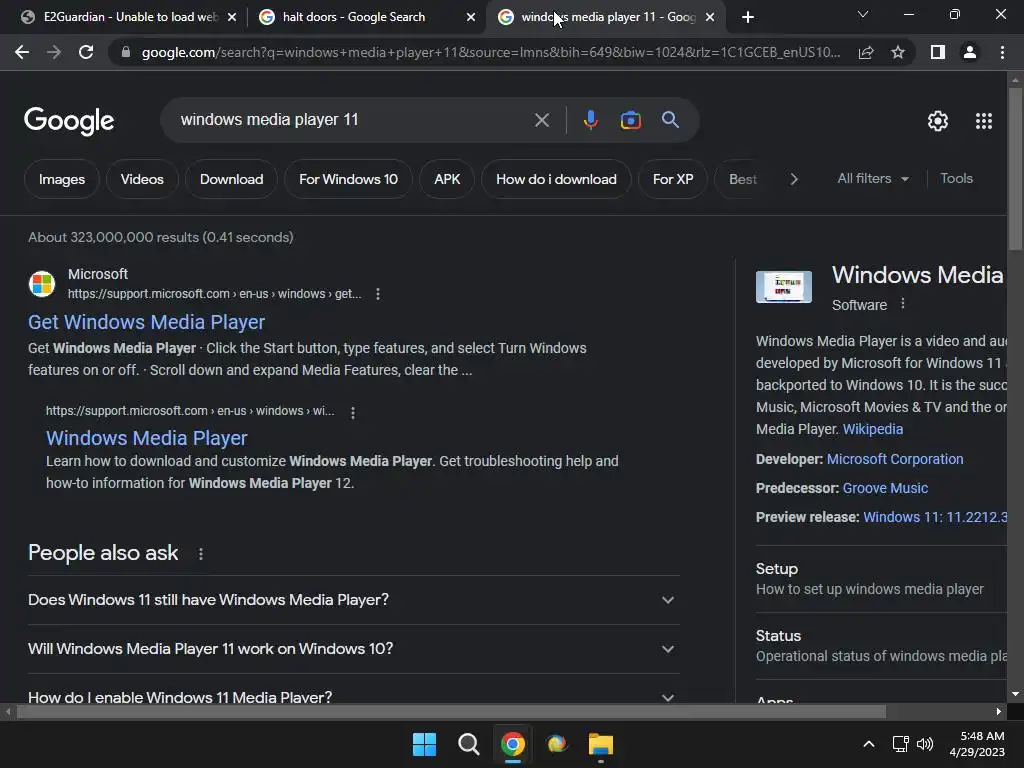Share this page via the address bar
The height and width of the screenshot is (768, 1024).
tap(866, 52)
